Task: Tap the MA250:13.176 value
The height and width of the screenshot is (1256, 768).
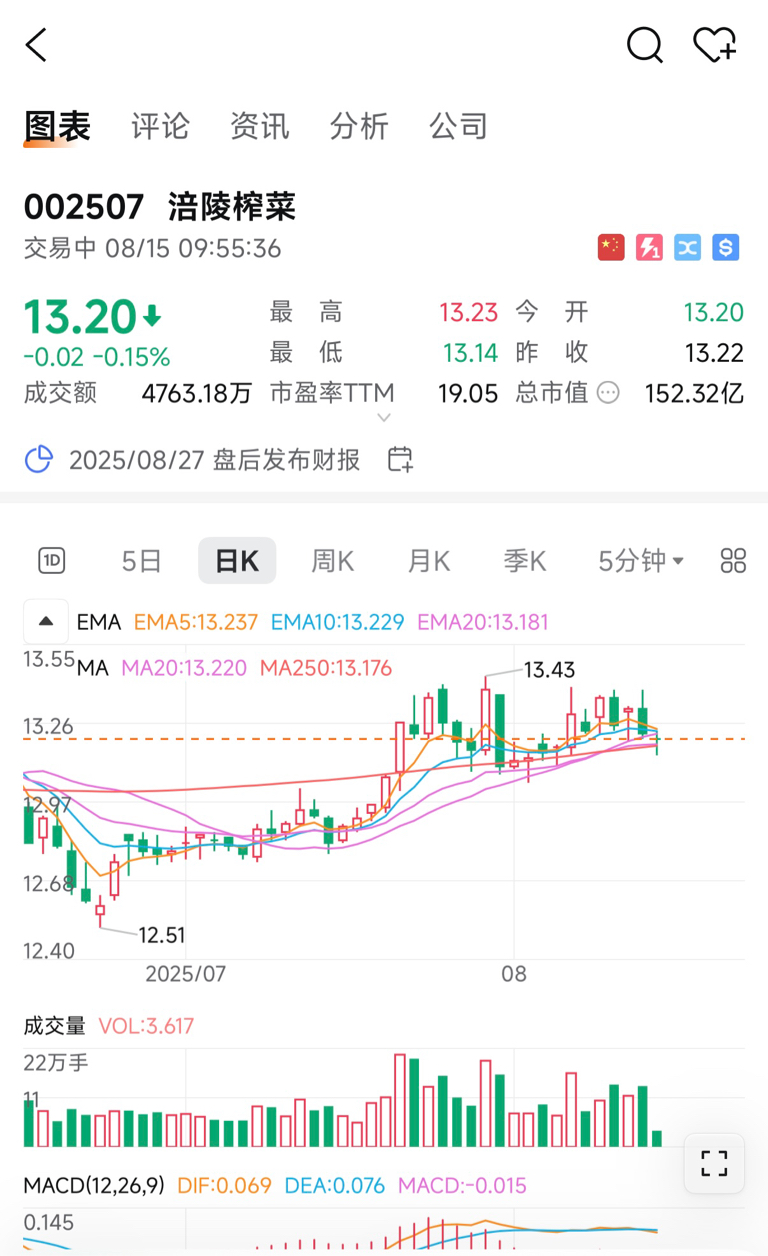Action: [x=326, y=668]
